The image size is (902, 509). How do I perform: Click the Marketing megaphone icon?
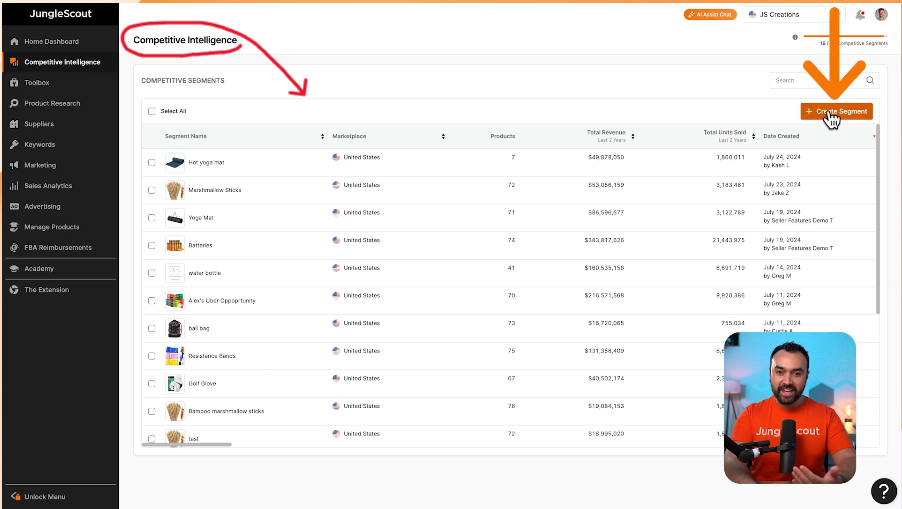point(14,165)
